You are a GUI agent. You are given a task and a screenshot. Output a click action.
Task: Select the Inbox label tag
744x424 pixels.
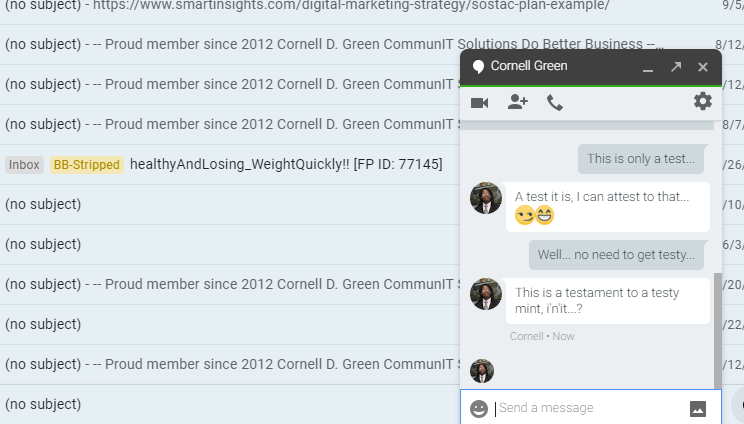(24, 165)
